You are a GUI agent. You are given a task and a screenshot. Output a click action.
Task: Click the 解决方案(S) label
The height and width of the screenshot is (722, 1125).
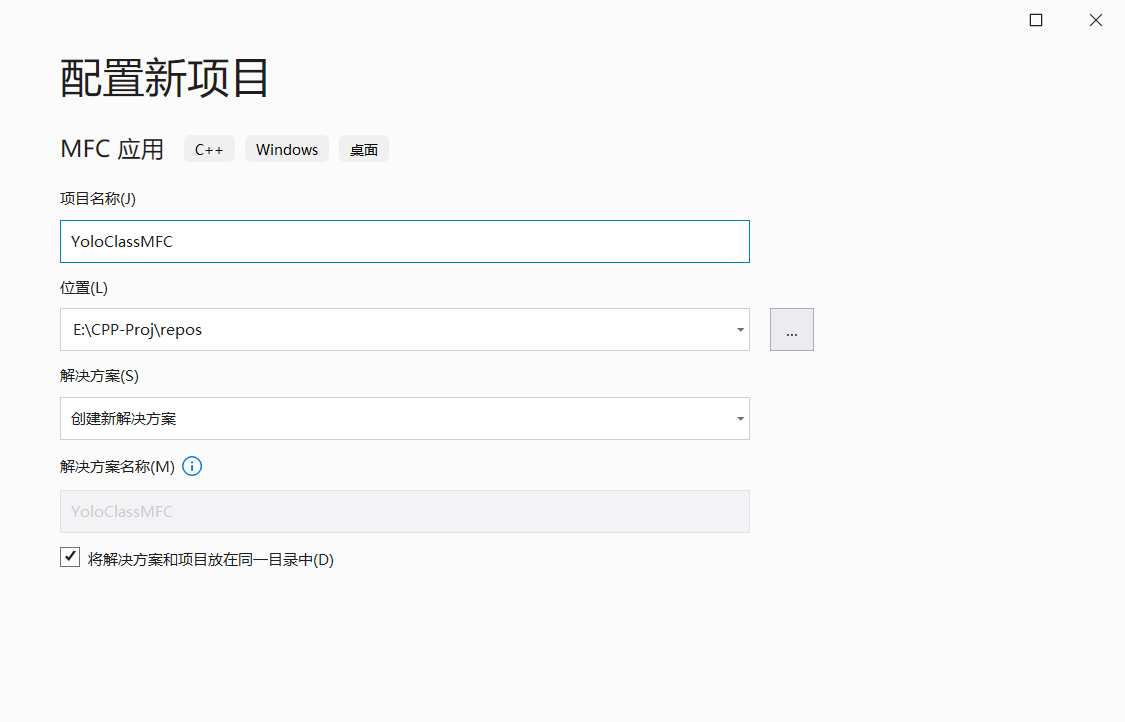[x=99, y=376]
